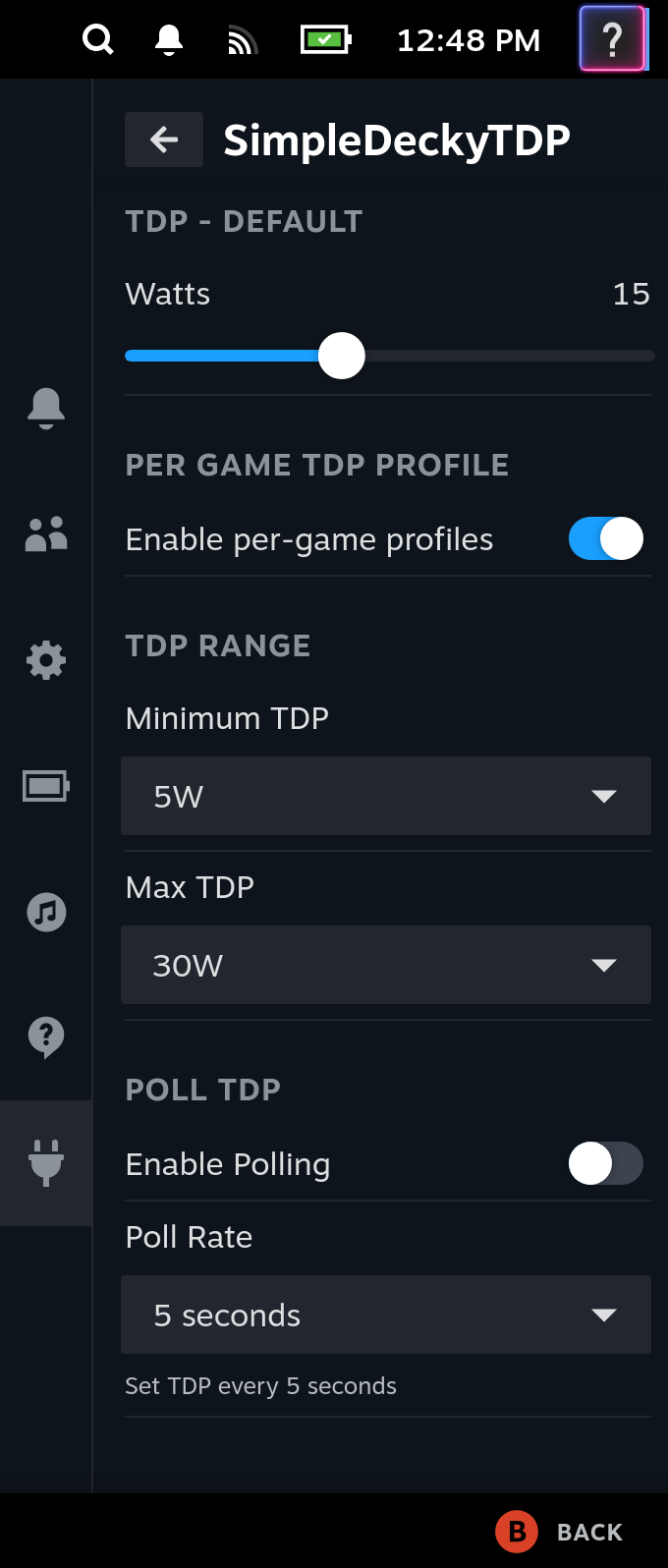The height and width of the screenshot is (1568, 668).
Task: Open the Minimum TDP dropdown showing 5W
Action: (386, 796)
